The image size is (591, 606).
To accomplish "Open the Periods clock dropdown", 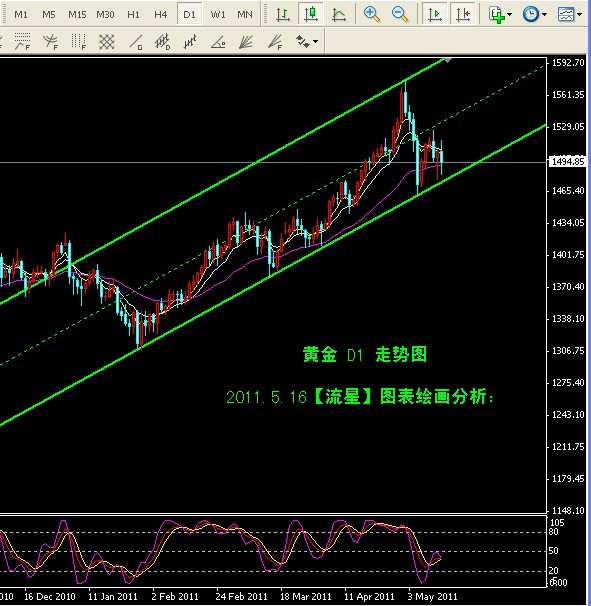I will tap(535, 15).
